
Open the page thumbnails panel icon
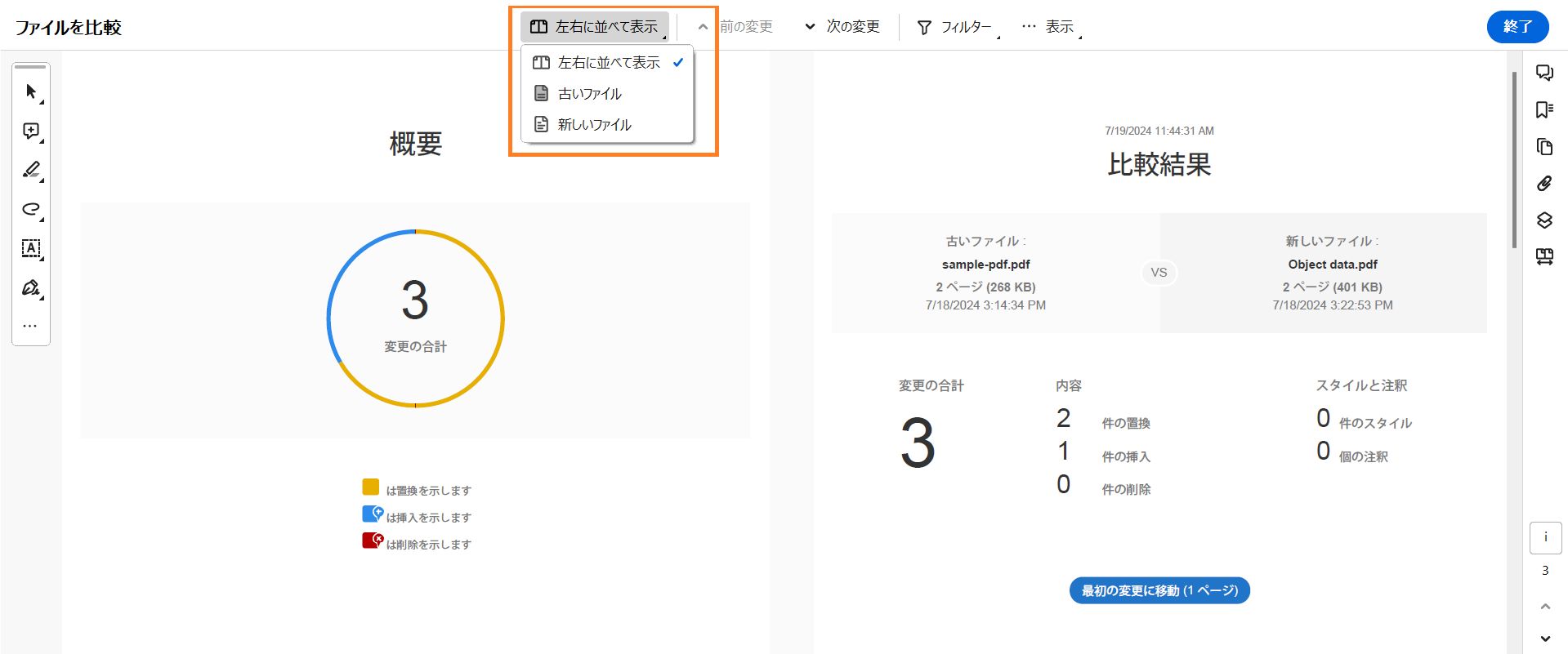click(1544, 146)
